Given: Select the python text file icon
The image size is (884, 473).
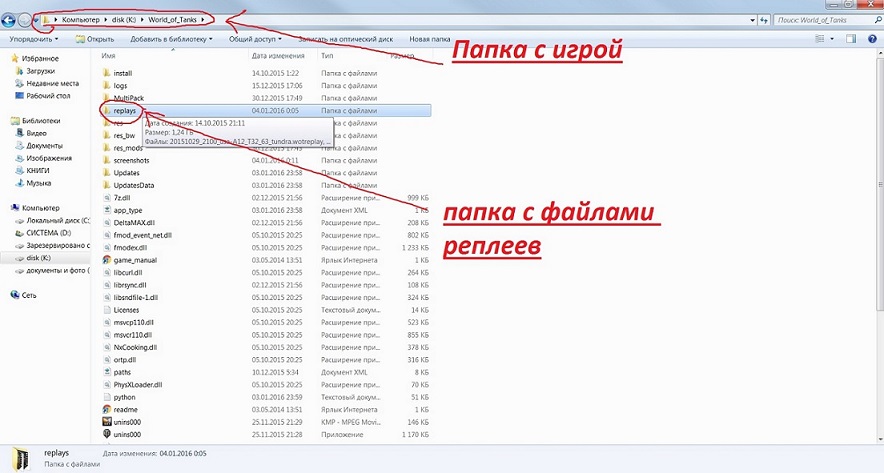Looking at the screenshot, I should click(x=107, y=397).
